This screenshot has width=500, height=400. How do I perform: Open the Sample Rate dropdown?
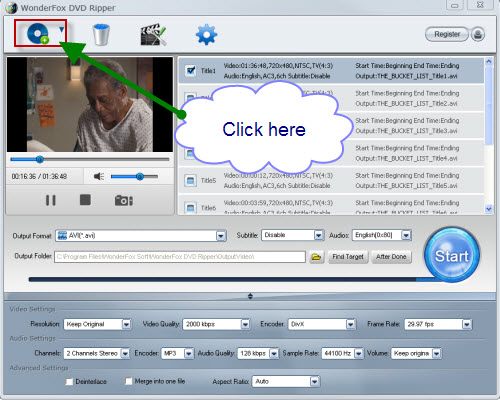(x=359, y=353)
